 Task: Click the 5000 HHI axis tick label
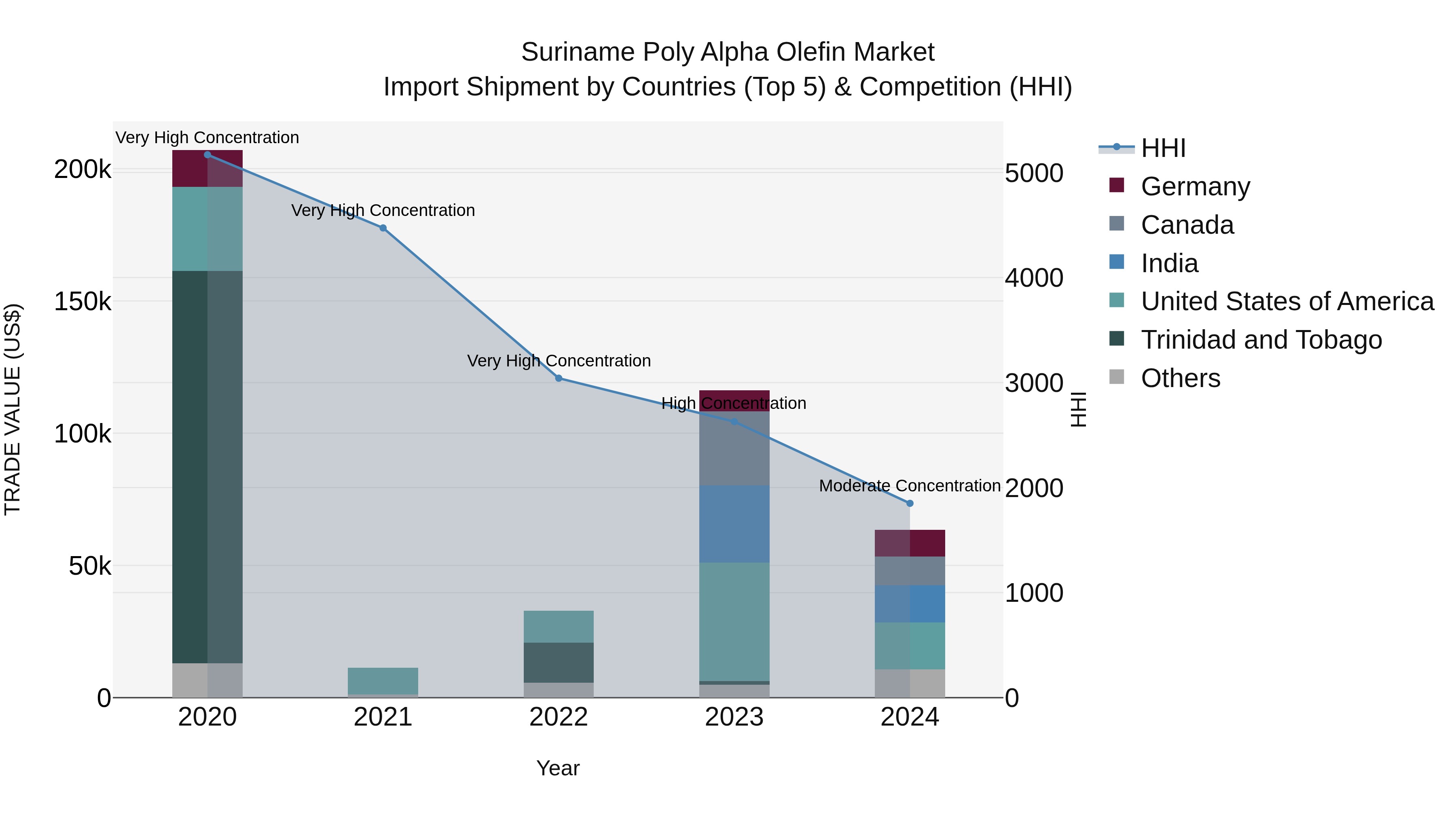point(1034,174)
